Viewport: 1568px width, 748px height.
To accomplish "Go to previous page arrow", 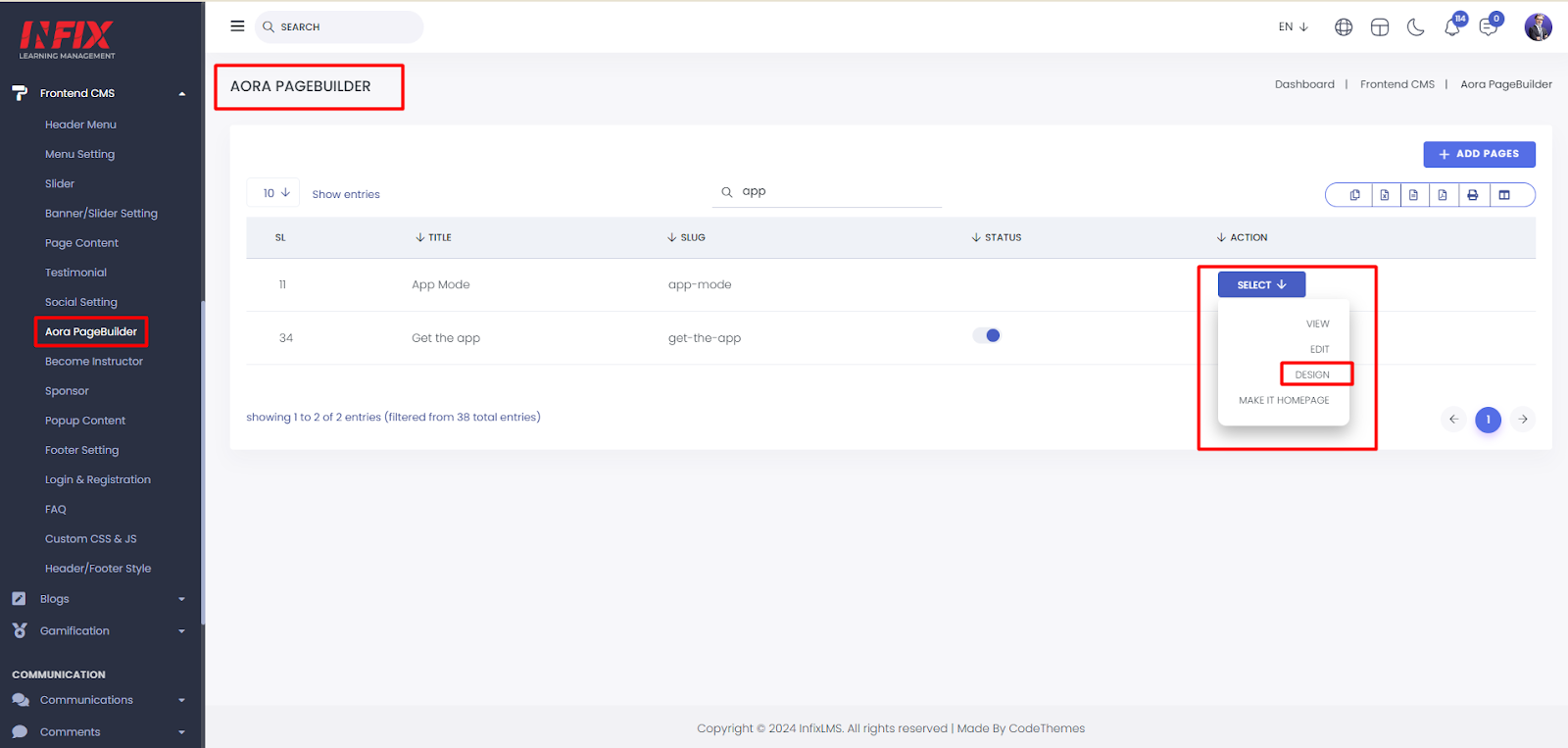I will click(x=1453, y=420).
